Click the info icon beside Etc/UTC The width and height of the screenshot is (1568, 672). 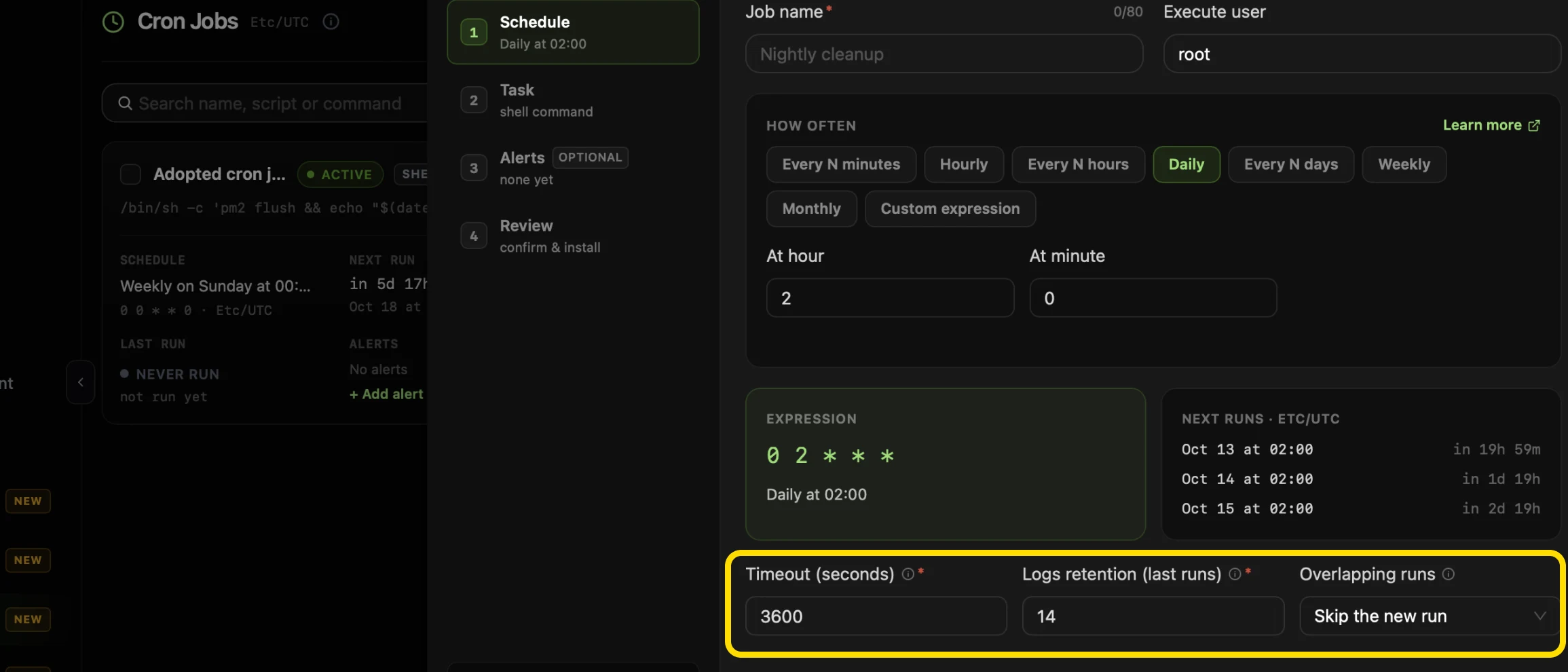pyautogui.click(x=331, y=22)
